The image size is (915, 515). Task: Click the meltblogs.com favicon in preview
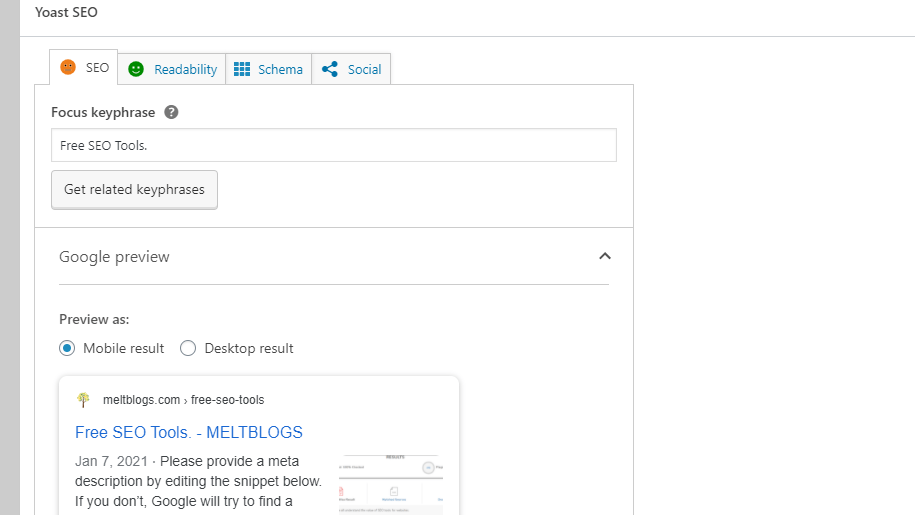[83, 400]
